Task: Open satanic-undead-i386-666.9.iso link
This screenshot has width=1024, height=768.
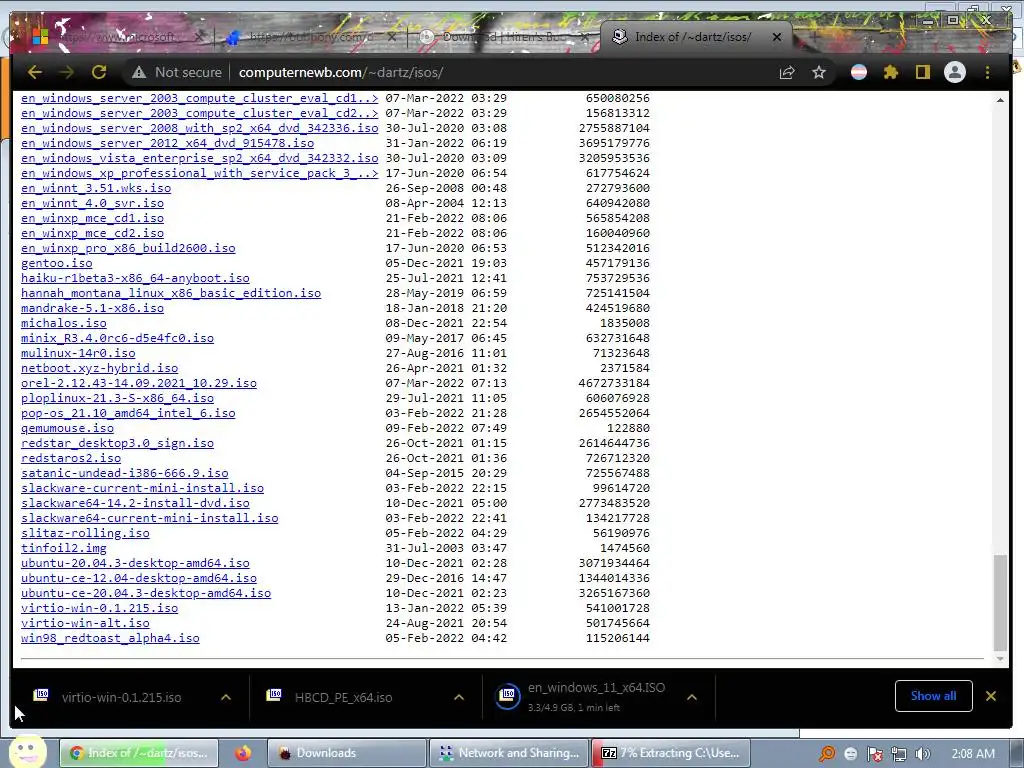Action: pyautogui.click(x=125, y=473)
